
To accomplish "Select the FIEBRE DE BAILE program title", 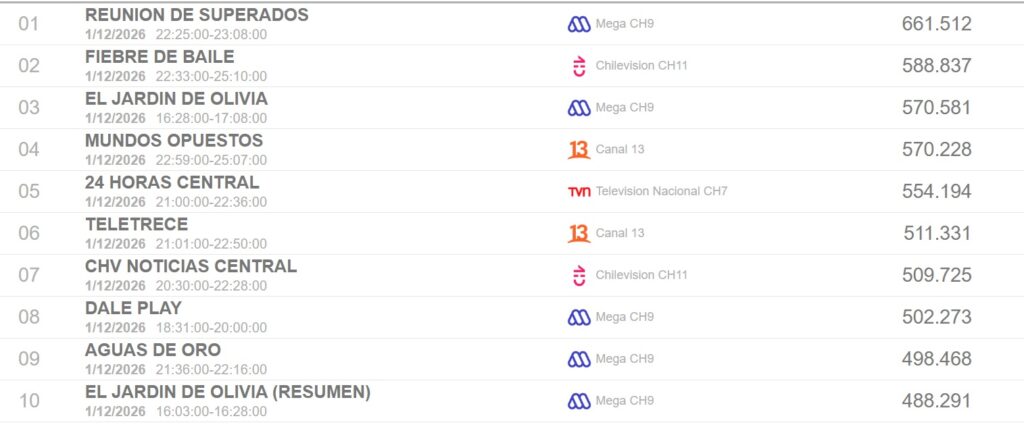I will pos(160,57).
